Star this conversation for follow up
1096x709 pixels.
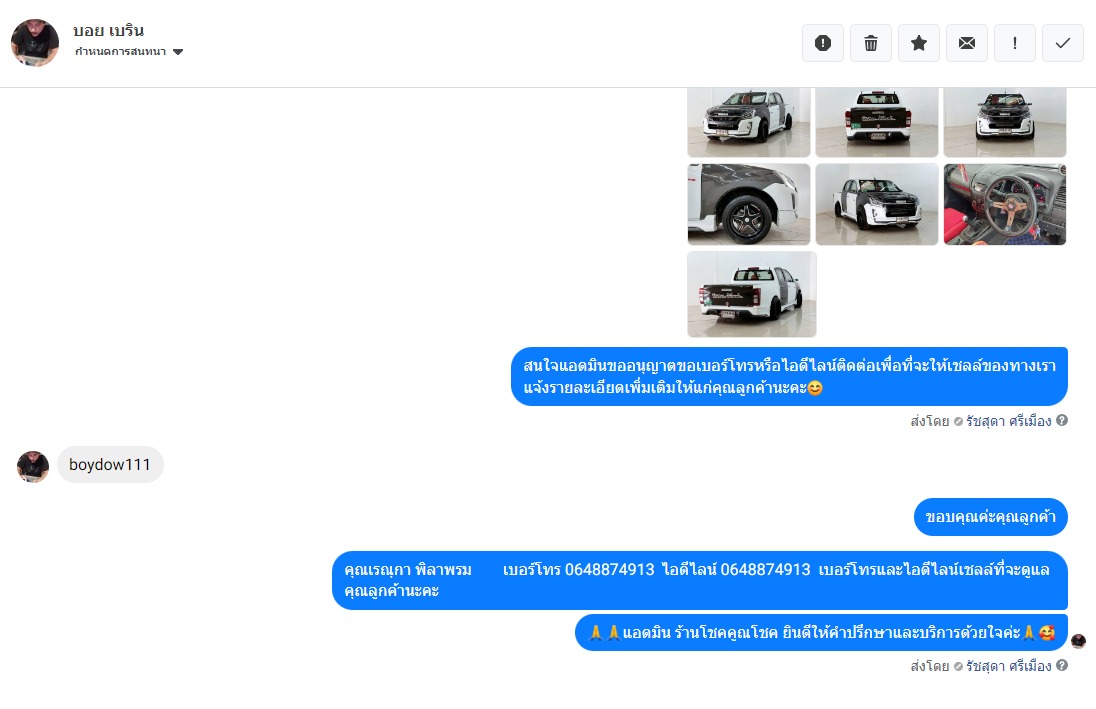pos(918,43)
